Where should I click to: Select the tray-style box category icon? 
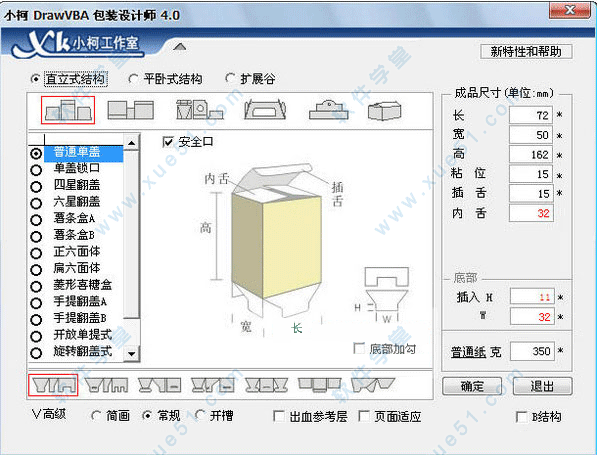click(x=265, y=110)
